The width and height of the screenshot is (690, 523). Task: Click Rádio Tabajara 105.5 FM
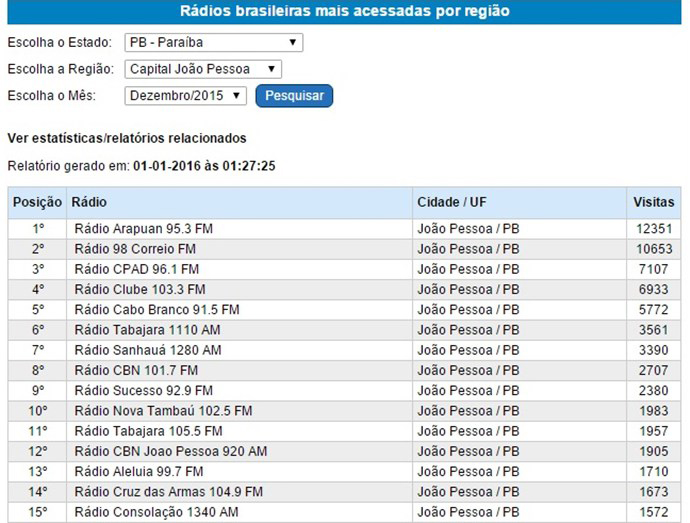(148, 431)
